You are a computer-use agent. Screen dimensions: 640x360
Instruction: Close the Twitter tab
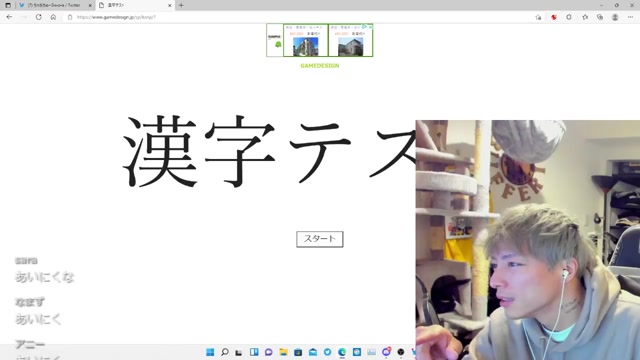pyautogui.click(x=90, y=5)
